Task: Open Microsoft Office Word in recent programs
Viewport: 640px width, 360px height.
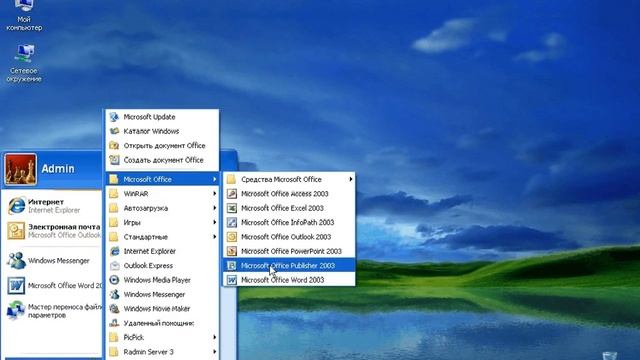Action: (52, 285)
